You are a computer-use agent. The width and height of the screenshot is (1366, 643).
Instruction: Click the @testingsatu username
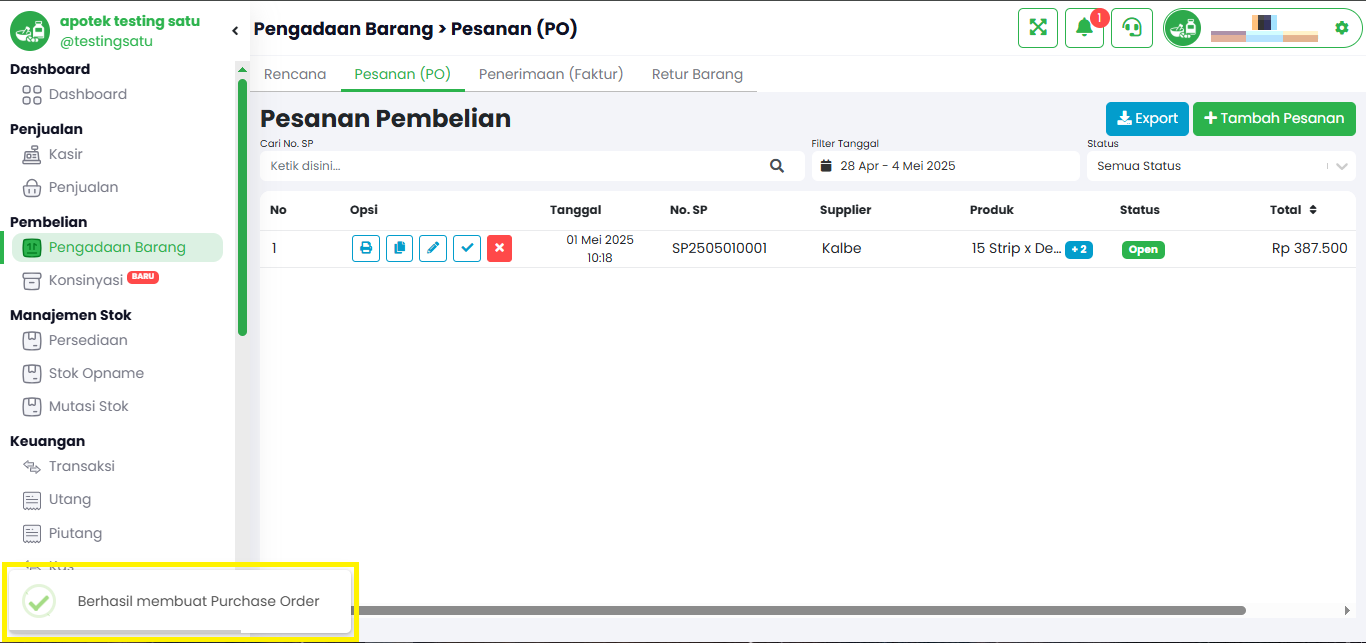click(106, 41)
